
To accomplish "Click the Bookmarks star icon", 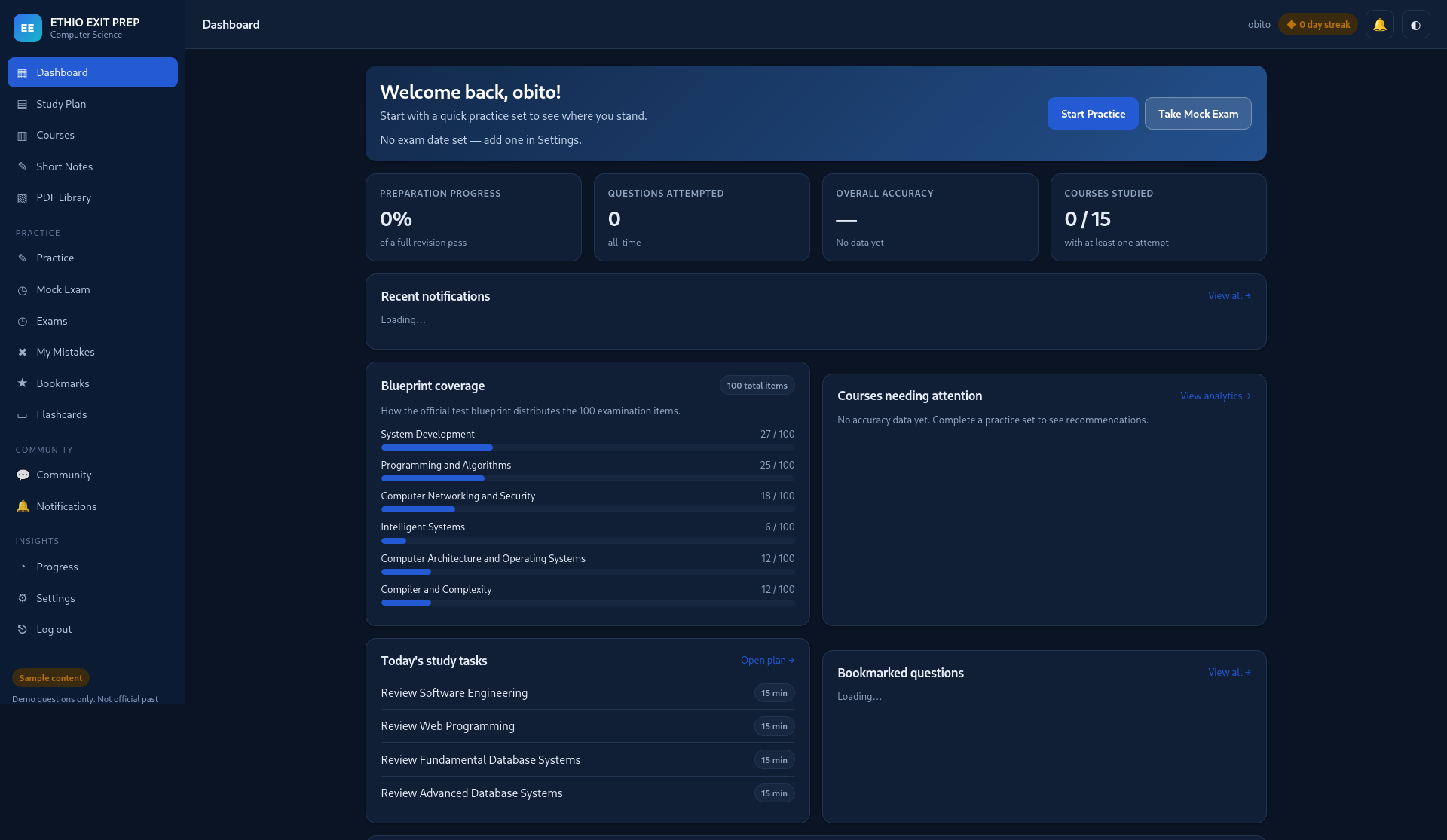I will 23,383.
